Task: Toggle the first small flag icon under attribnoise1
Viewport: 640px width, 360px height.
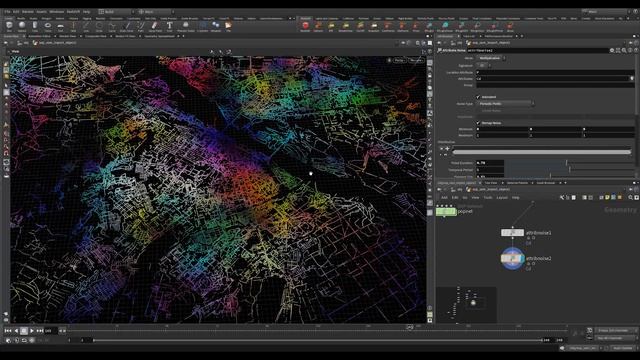Action: click(x=528, y=238)
